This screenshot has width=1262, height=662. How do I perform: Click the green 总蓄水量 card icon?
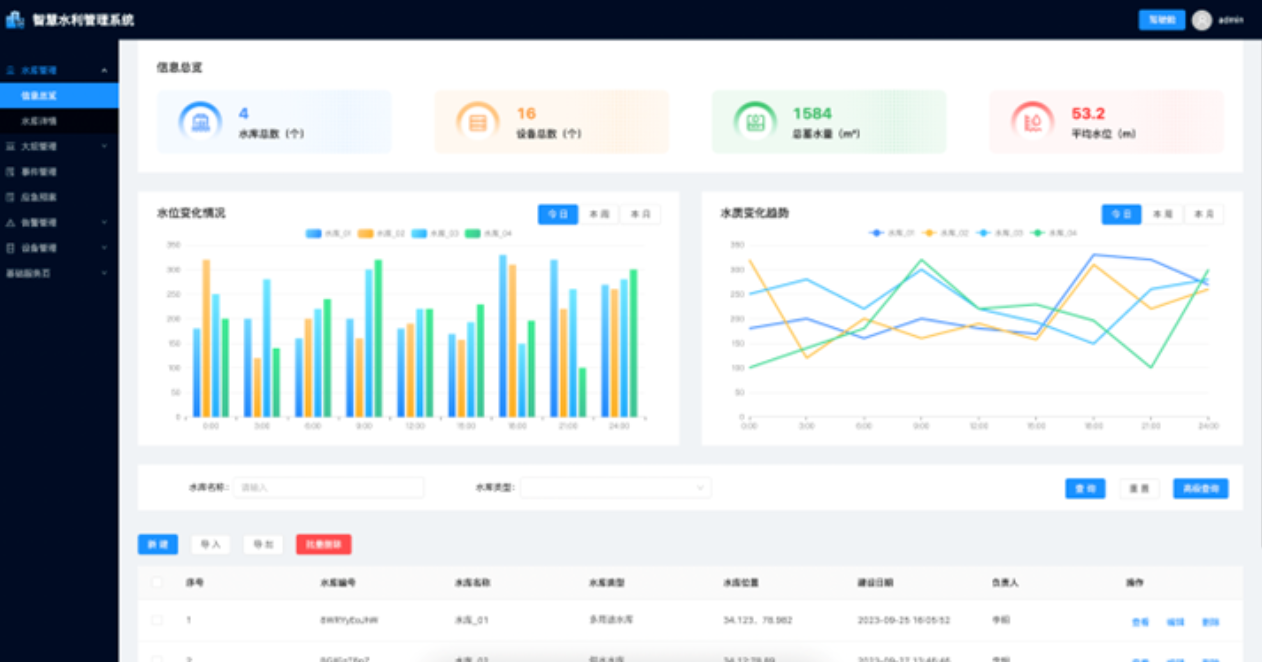(x=755, y=122)
